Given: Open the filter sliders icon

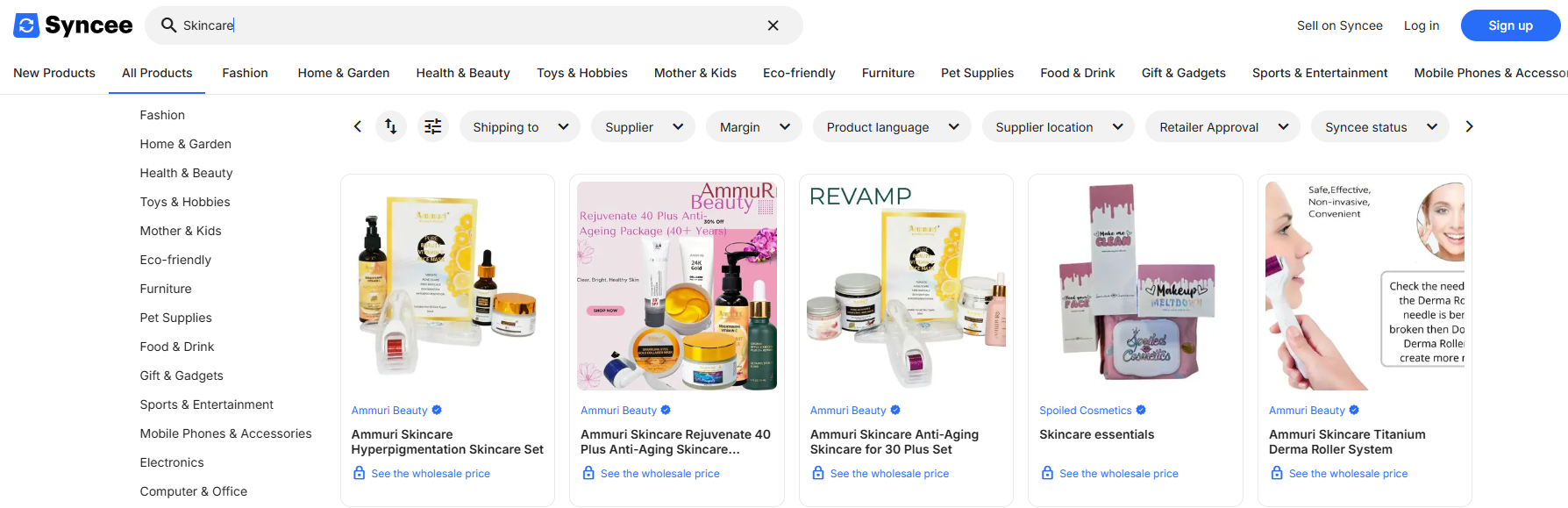Looking at the screenshot, I should [433, 127].
